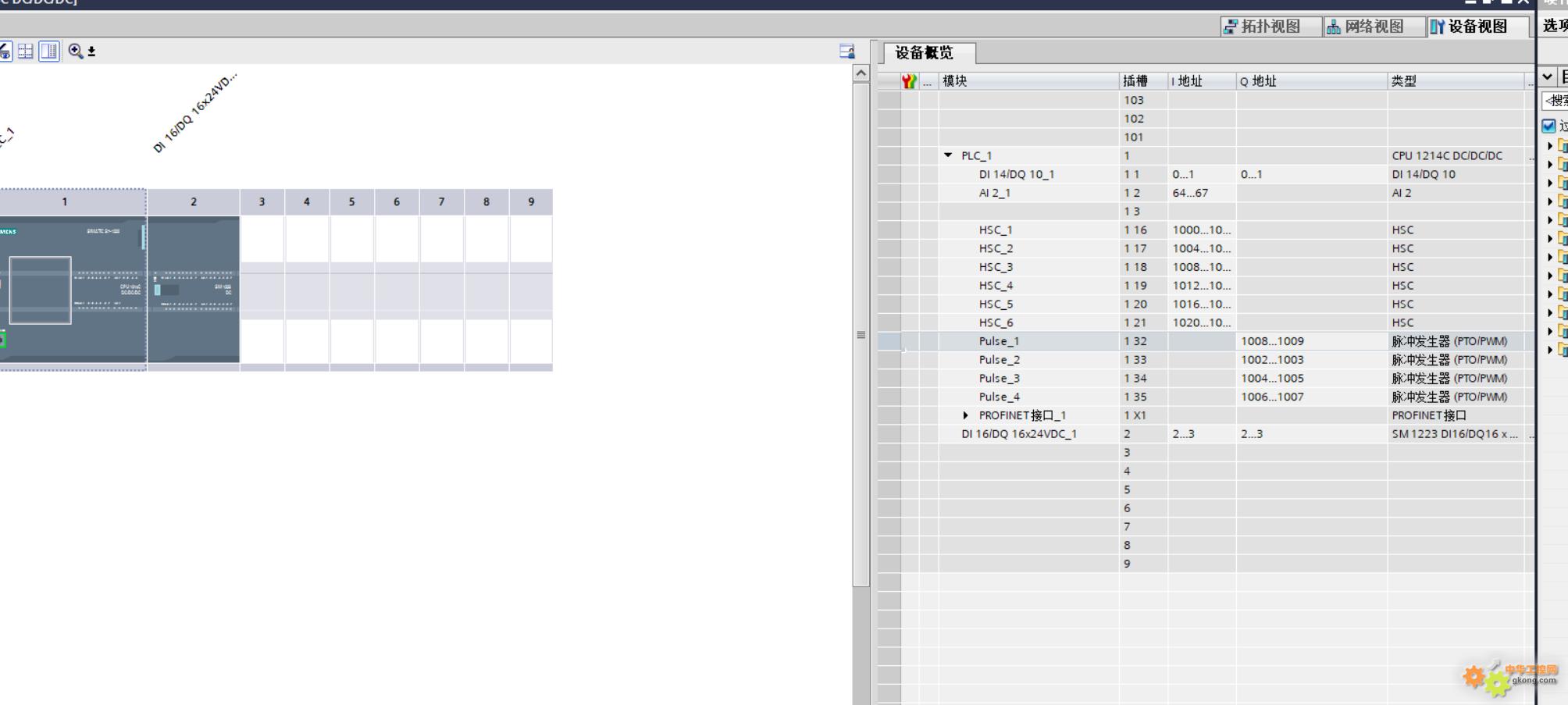Screen dimensions: 1568x705
Task: Click the 类型 column header
Action: click(1456, 81)
